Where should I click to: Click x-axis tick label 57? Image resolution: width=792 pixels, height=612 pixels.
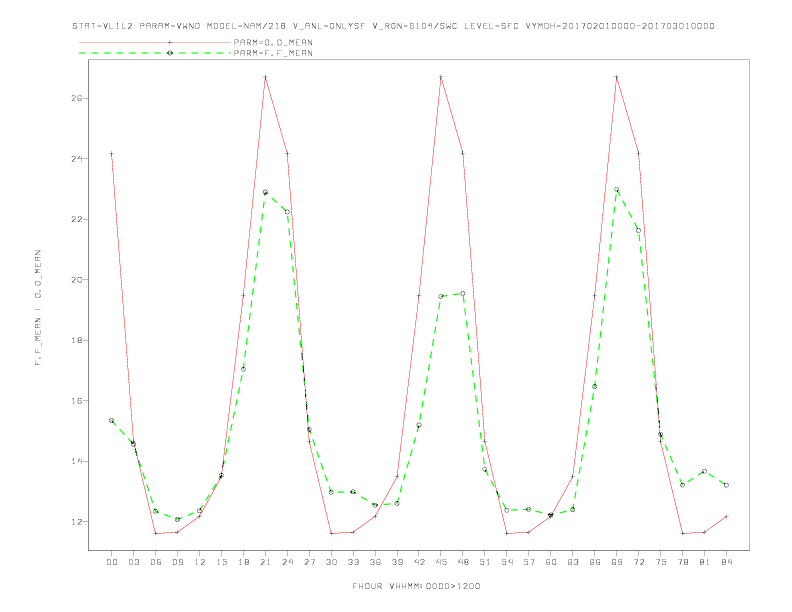tap(529, 562)
